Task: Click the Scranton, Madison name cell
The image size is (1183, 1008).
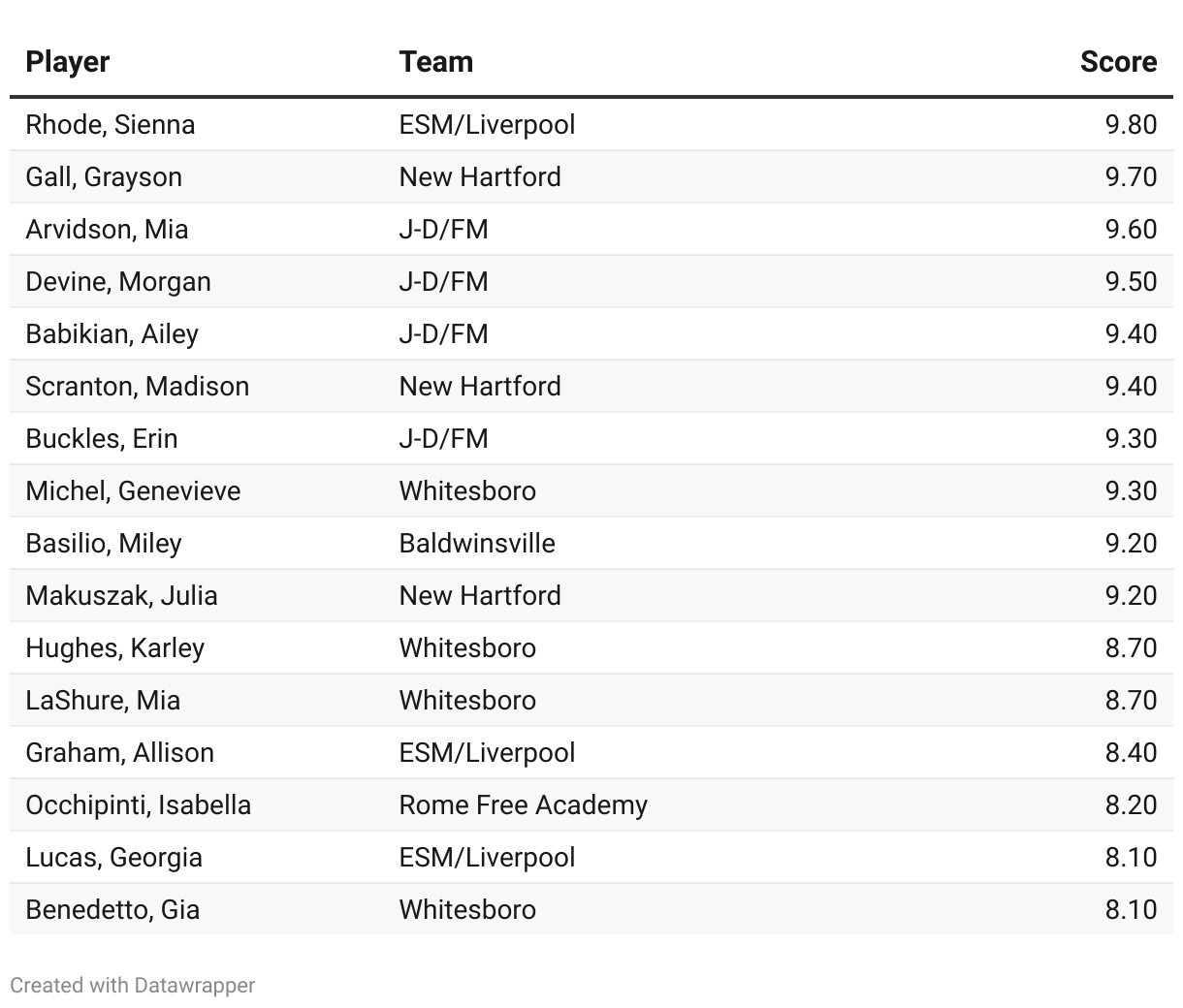Action: point(137,387)
